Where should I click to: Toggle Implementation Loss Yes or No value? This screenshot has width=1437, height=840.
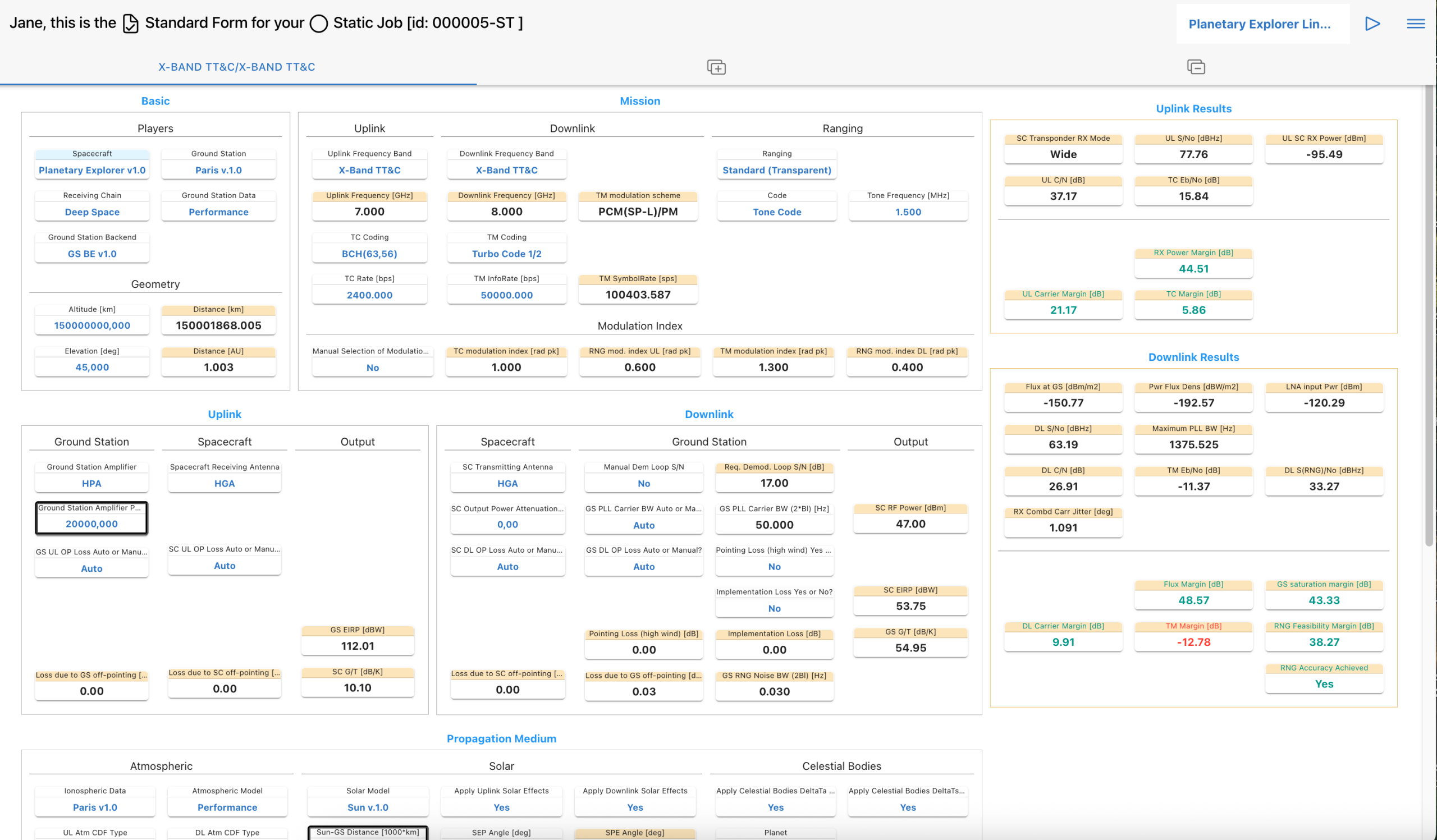click(x=774, y=608)
